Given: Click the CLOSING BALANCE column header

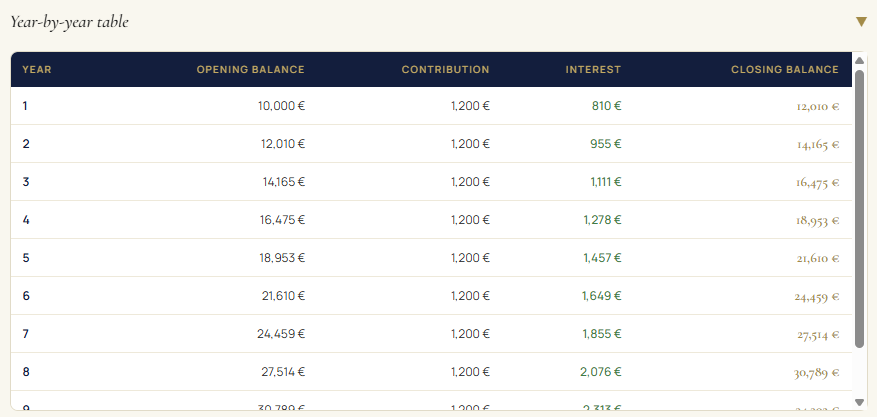Looking at the screenshot, I should coord(784,70).
